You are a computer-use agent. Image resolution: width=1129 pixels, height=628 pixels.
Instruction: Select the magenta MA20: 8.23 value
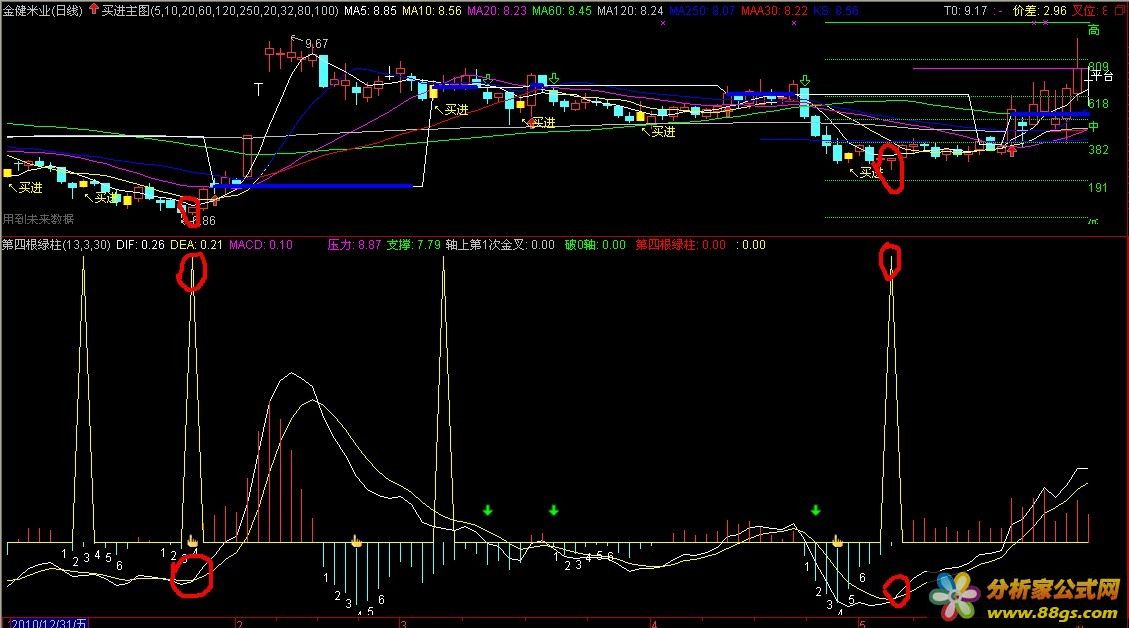coord(497,10)
